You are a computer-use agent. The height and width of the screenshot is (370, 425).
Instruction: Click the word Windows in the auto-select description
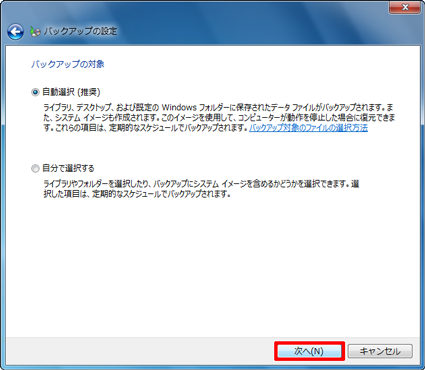point(179,108)
